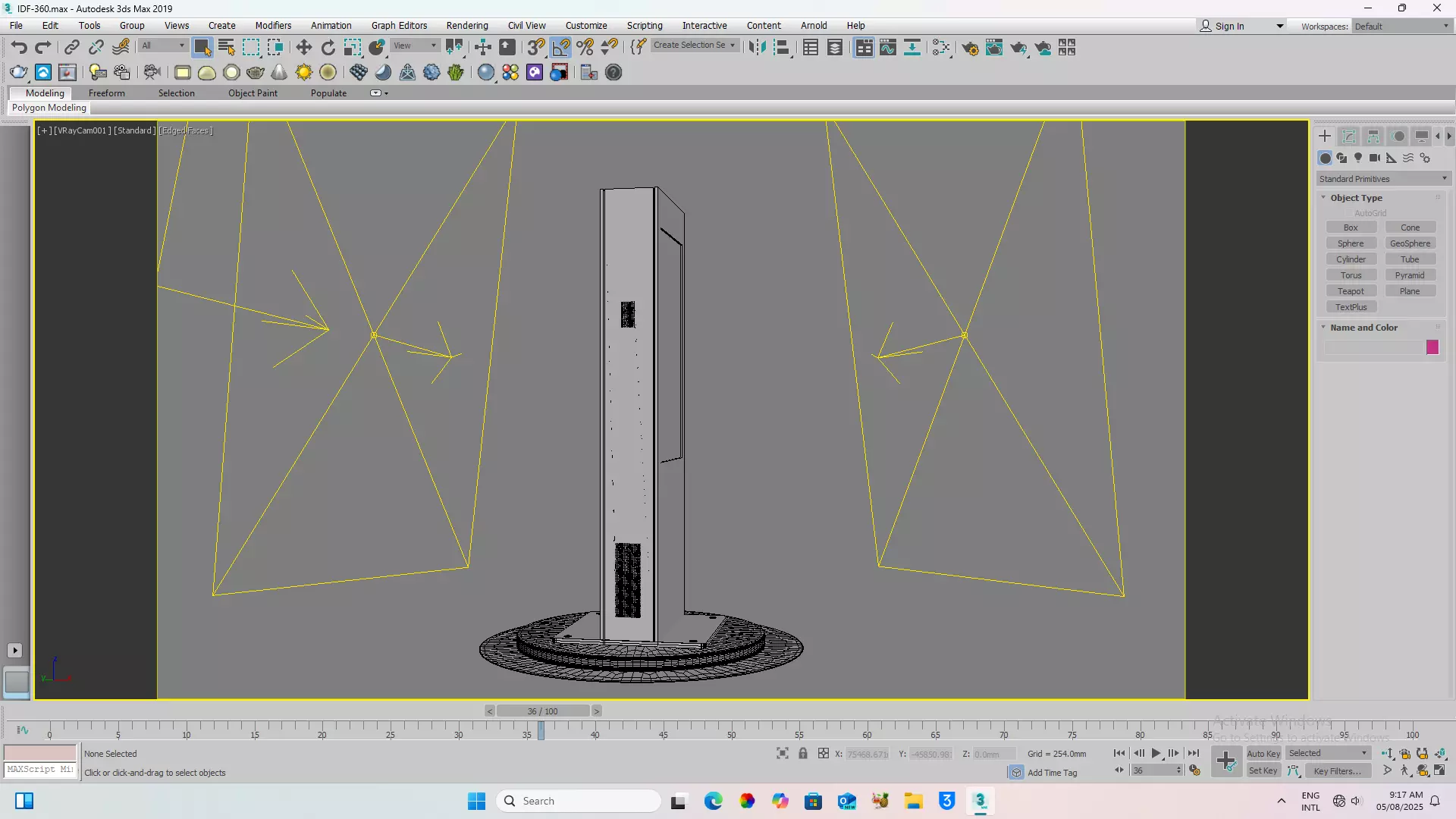Toggle the Percent Snap button
The height and width of the screenshot is (819, 1456).
[585, 48]
